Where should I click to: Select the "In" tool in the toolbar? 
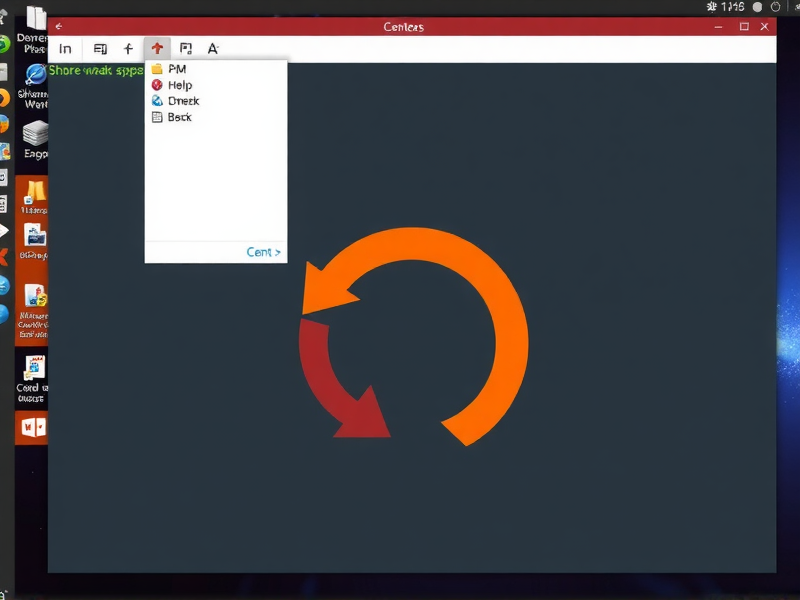click(66, 47)
